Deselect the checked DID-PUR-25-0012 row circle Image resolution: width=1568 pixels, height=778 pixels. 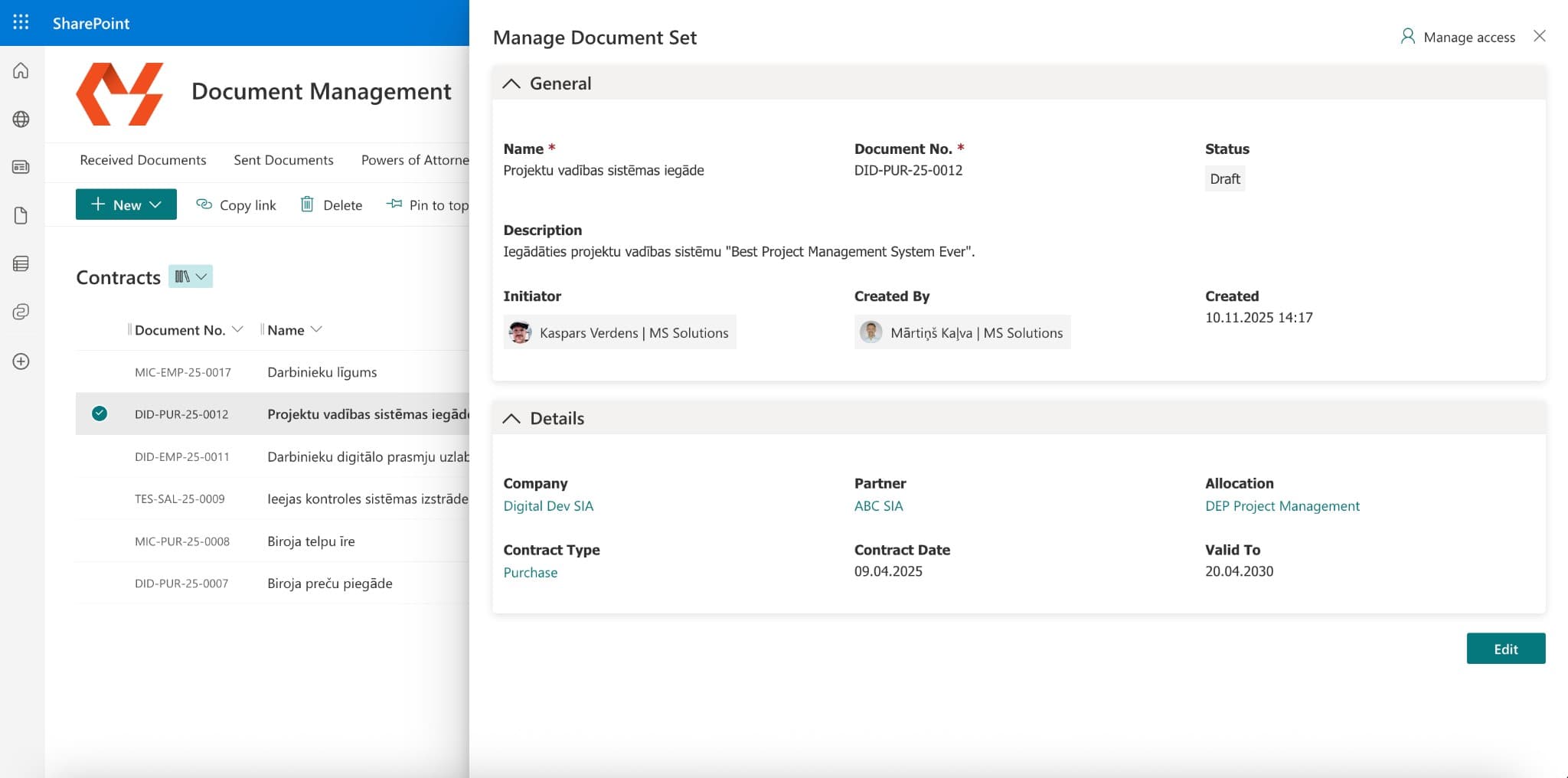(x=100, y=414)
